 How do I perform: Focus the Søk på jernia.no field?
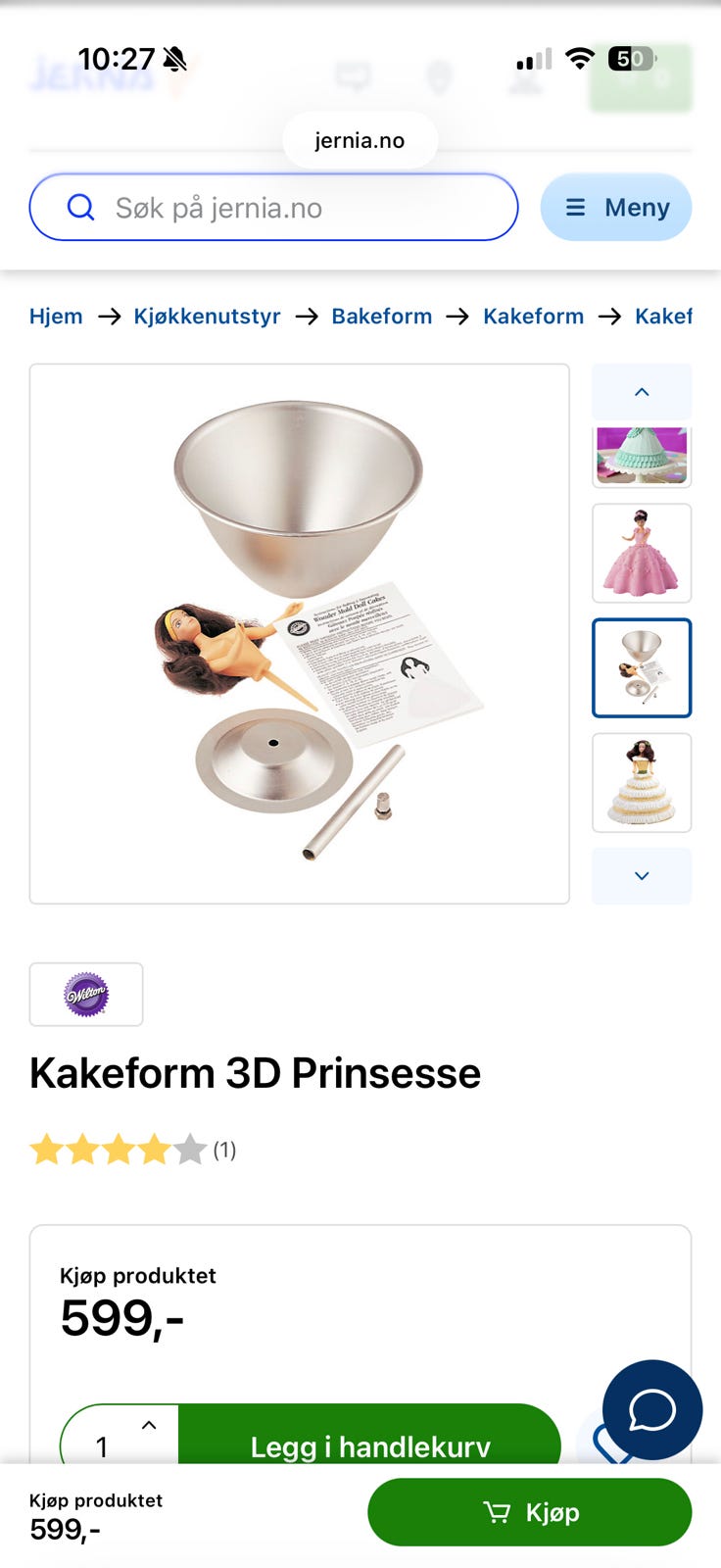click(x=273, y=207)
